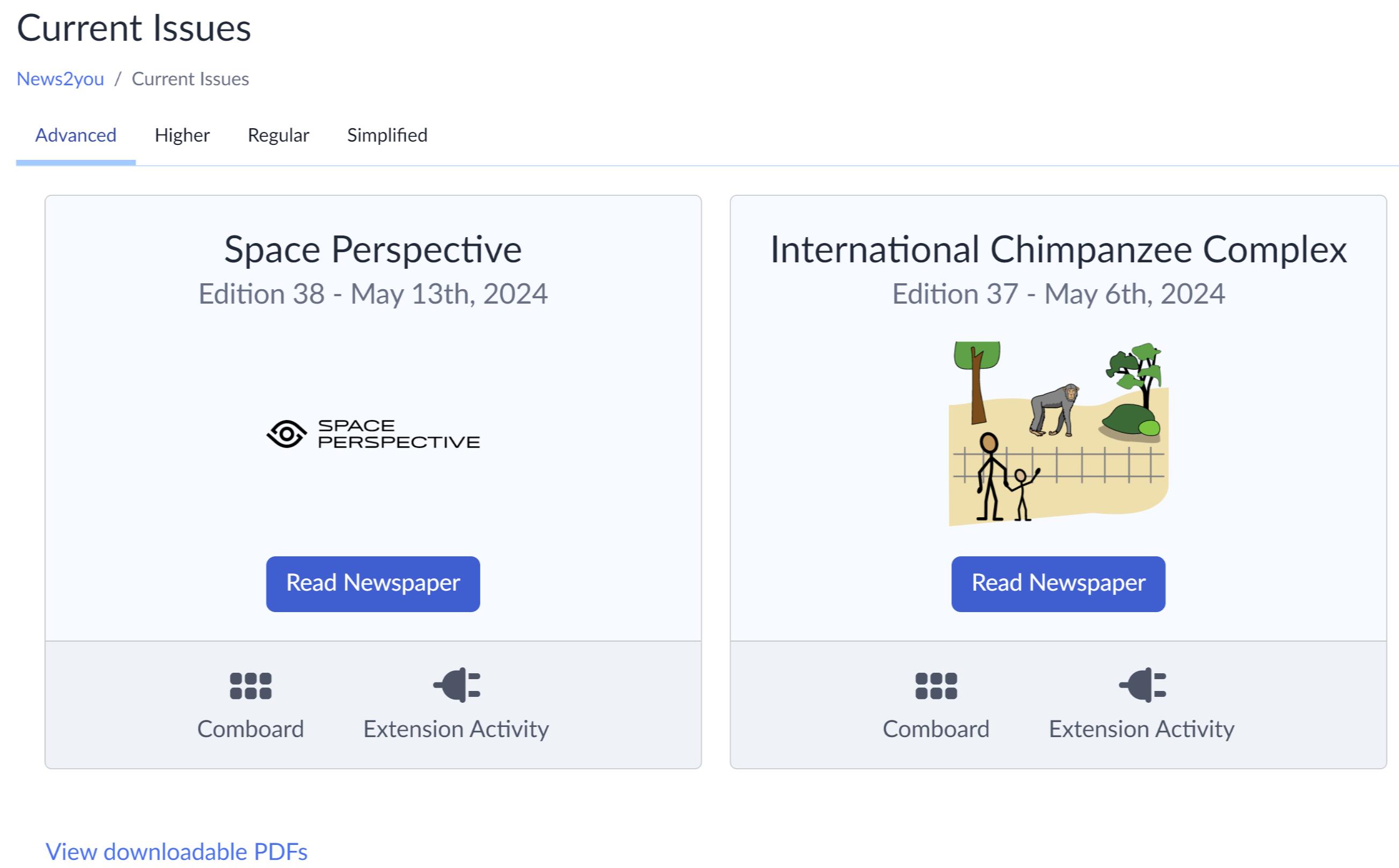Click the chimpanzee enclosure illustration
The width and height of the screenshot is (1399, 868).
pos(1058,434)
